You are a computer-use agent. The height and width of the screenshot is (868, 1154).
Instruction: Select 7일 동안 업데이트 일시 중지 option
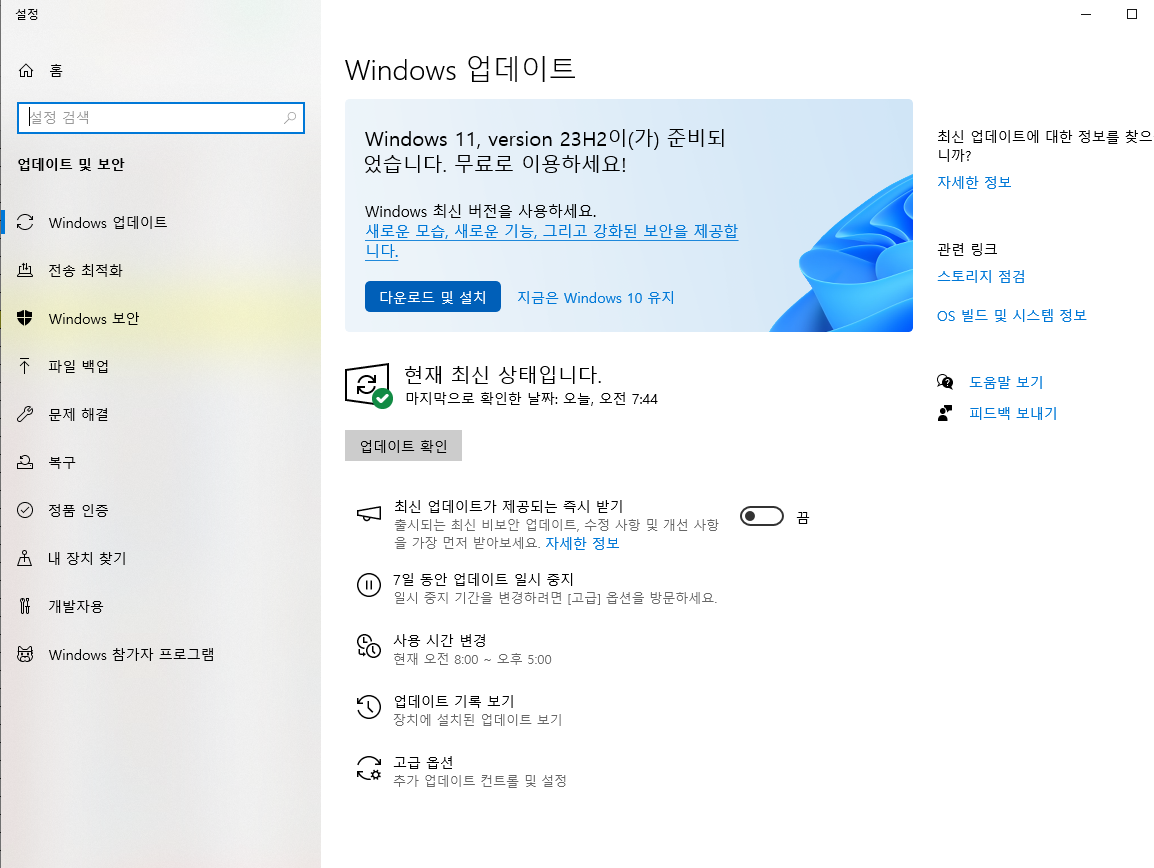(x=537, y=588)
